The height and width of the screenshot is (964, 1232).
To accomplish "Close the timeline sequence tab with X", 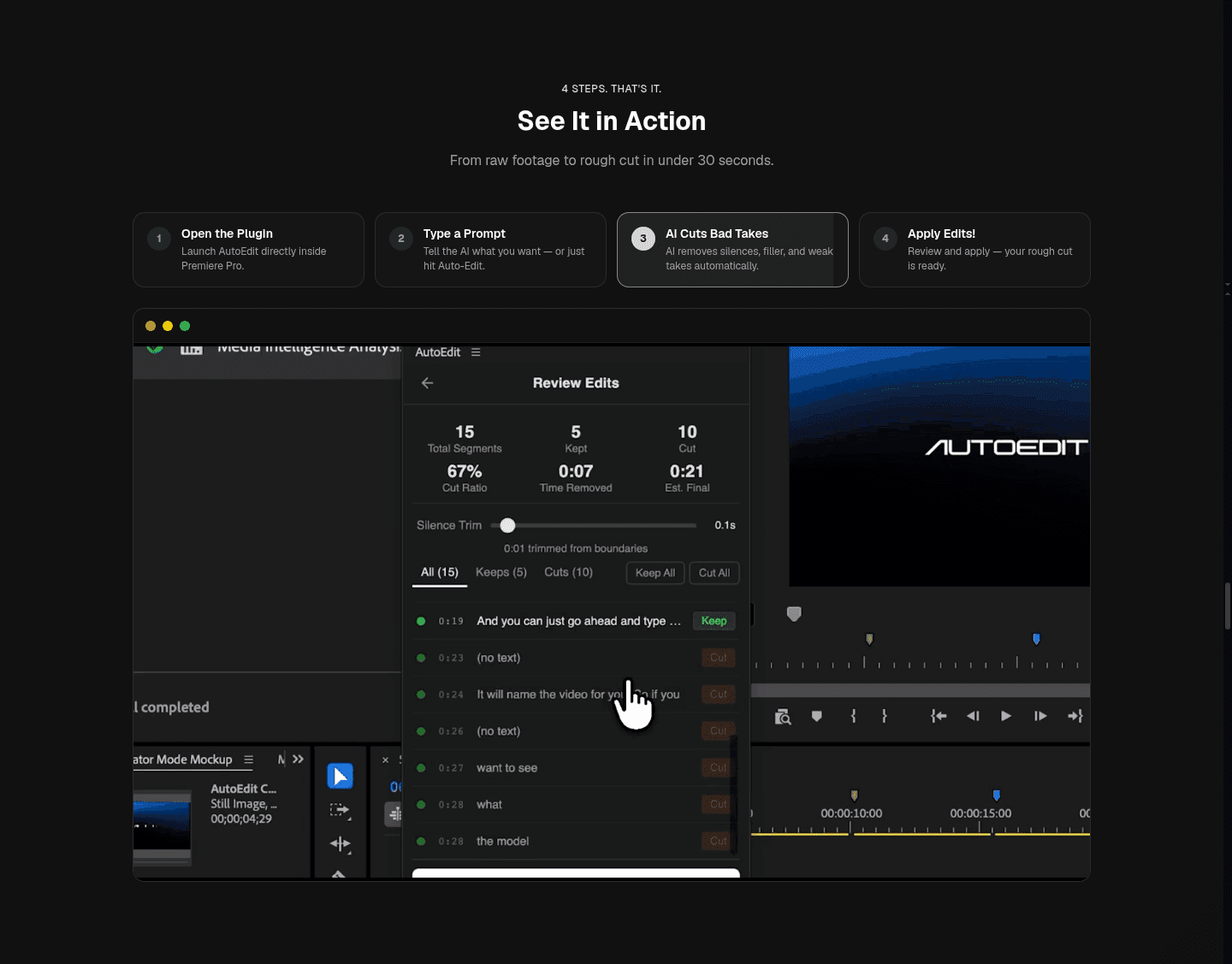I will [x=385, y=760].
